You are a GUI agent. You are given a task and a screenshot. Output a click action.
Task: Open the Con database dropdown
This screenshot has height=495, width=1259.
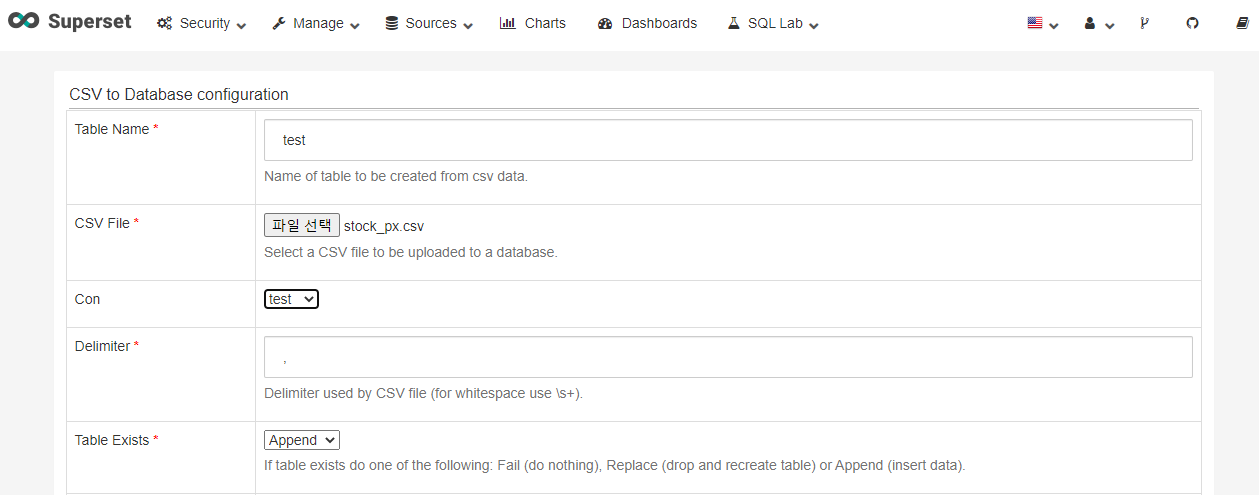click(x=291, y=299)
